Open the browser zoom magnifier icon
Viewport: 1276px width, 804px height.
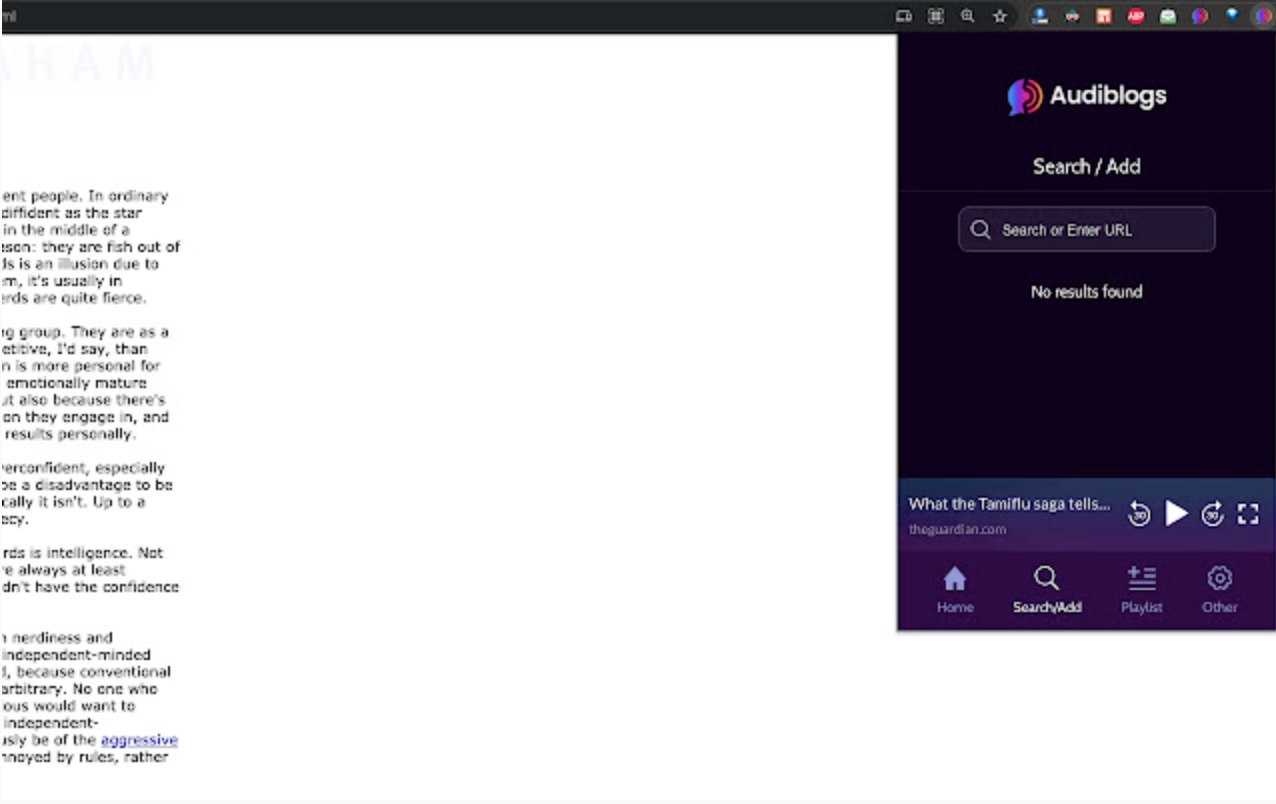[967, 16]
